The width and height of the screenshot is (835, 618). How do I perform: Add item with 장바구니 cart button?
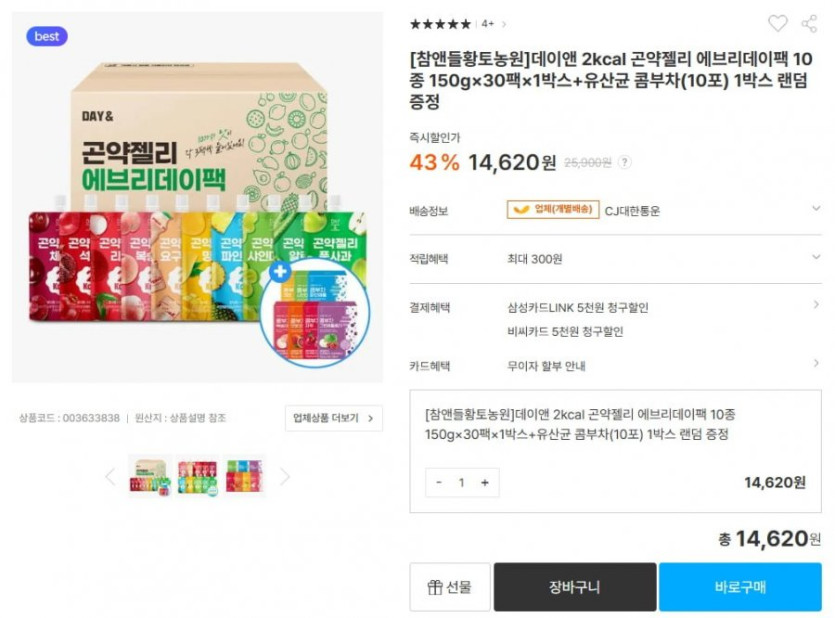(574, 587)
